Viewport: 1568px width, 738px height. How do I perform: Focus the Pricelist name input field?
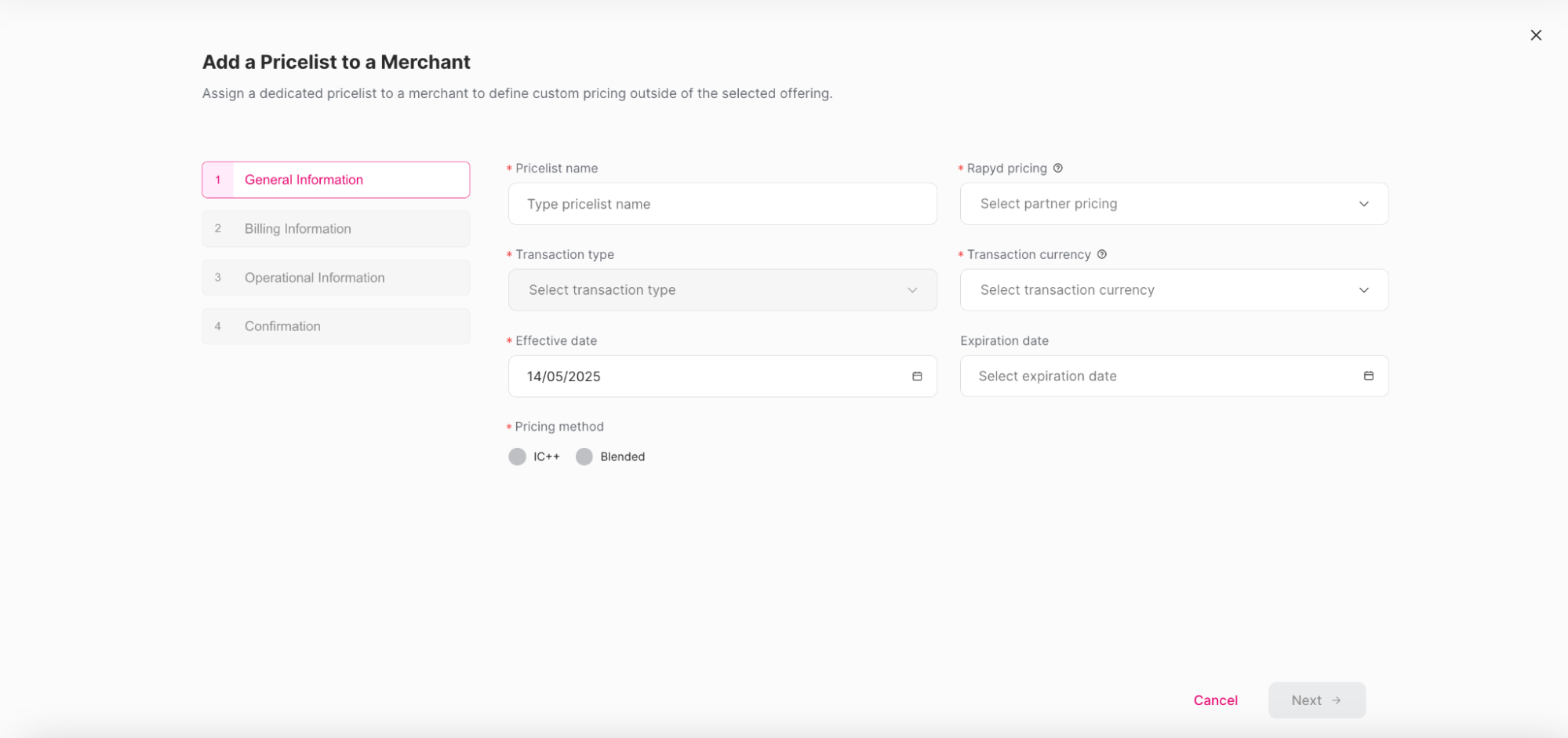[722, 204]
